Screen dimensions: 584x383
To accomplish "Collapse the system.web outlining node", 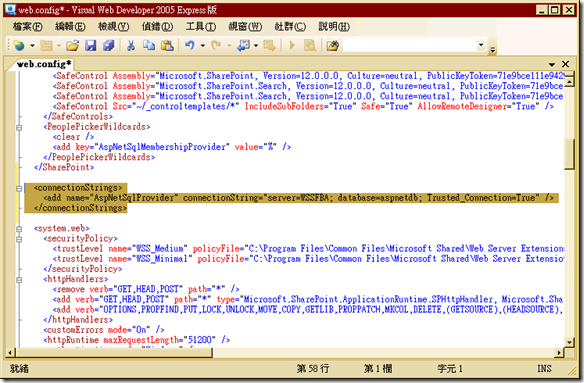I will tap(19, 229).
